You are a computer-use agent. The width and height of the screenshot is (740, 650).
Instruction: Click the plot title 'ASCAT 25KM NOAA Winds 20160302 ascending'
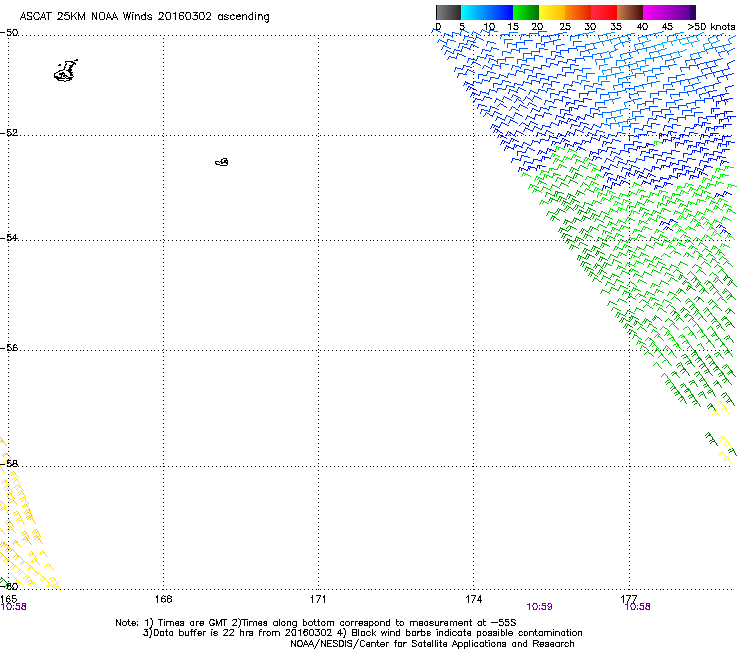pyautogui.click(x=144, y=17)
